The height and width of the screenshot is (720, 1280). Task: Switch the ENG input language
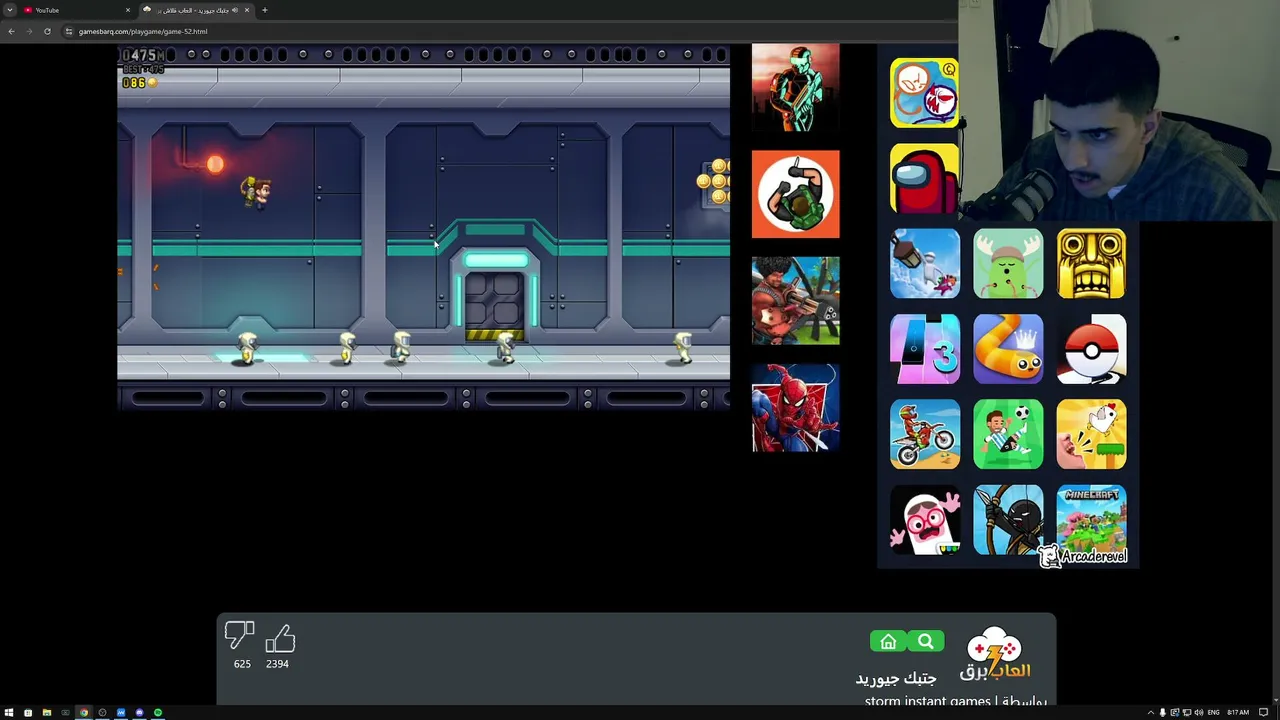(1214, 713)
